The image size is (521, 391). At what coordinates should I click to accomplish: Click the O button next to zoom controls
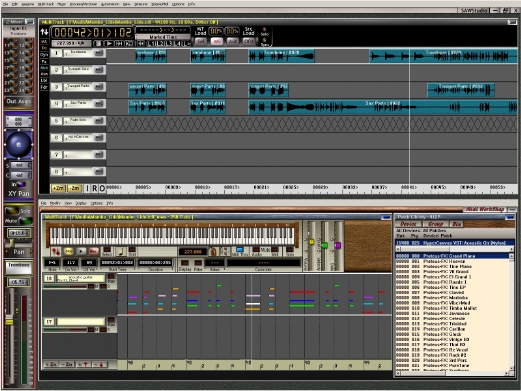click(102, 188)
